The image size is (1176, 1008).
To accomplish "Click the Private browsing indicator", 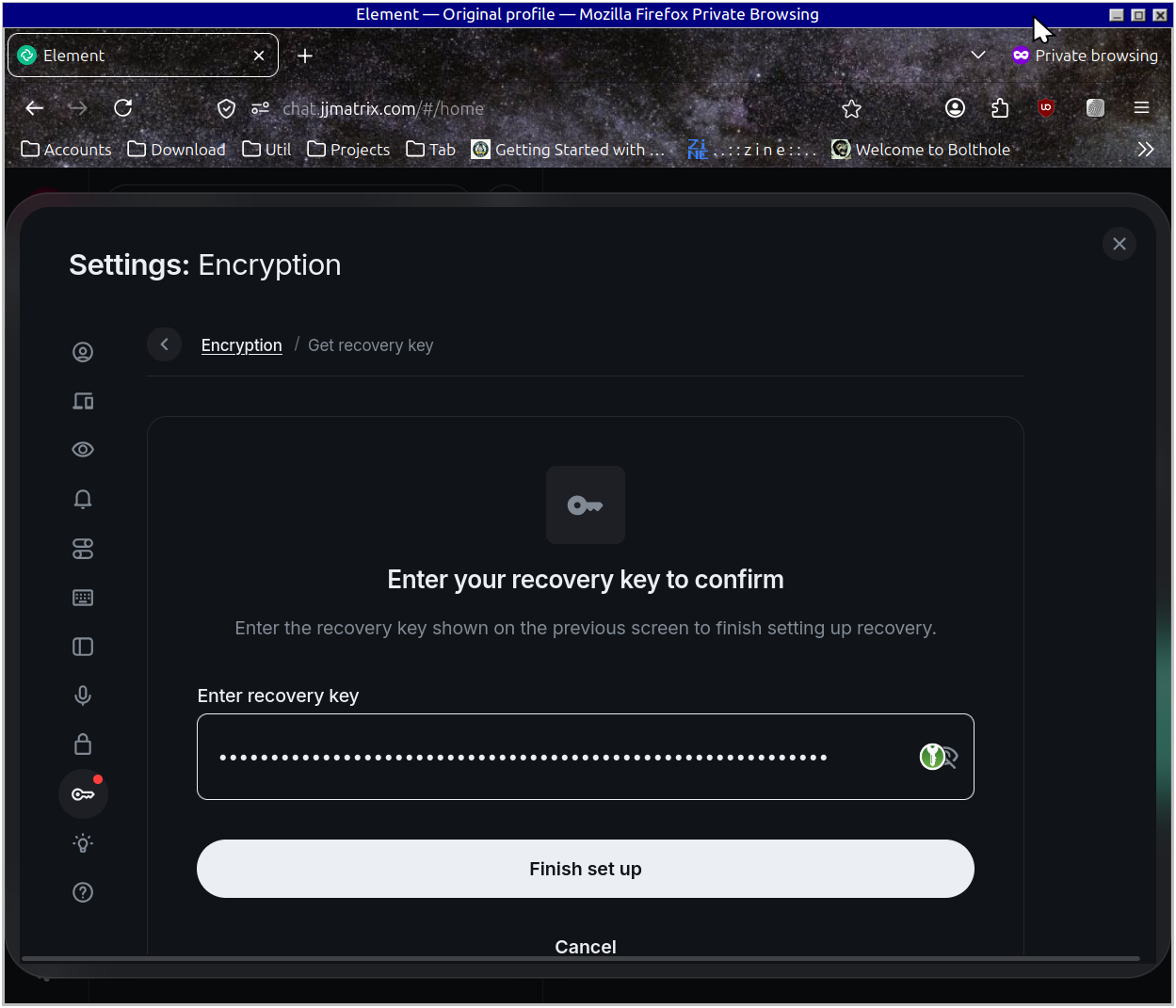I will 1085,56.
